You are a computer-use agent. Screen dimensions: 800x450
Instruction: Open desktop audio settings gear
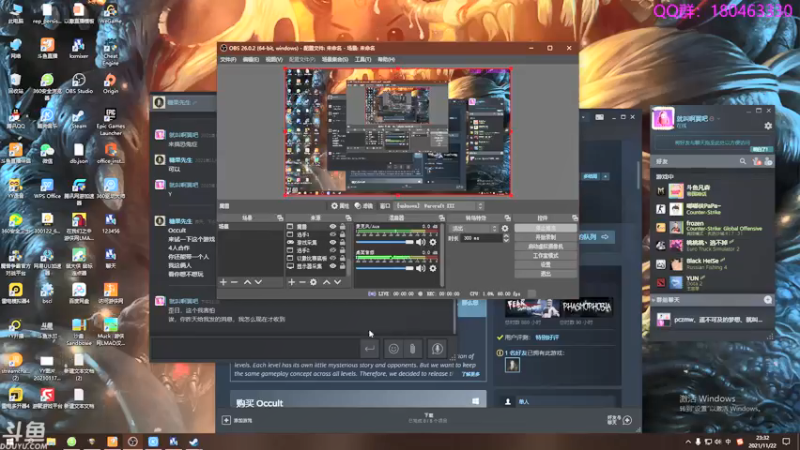tap(433, 268)
